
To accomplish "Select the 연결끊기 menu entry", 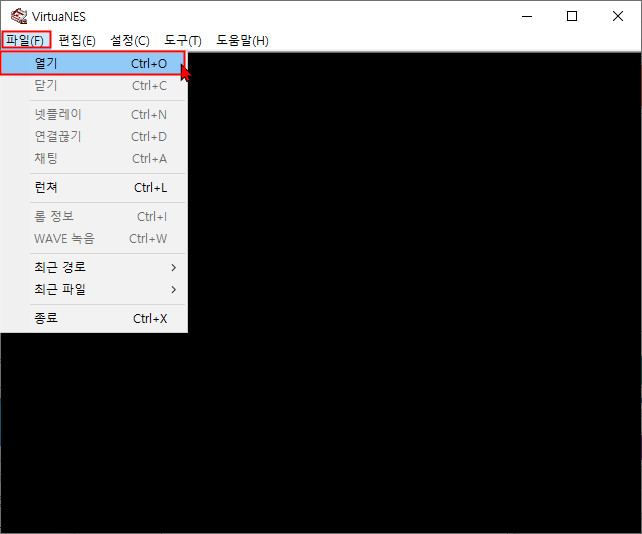I will pyautogui.click(x=93, y=136).
